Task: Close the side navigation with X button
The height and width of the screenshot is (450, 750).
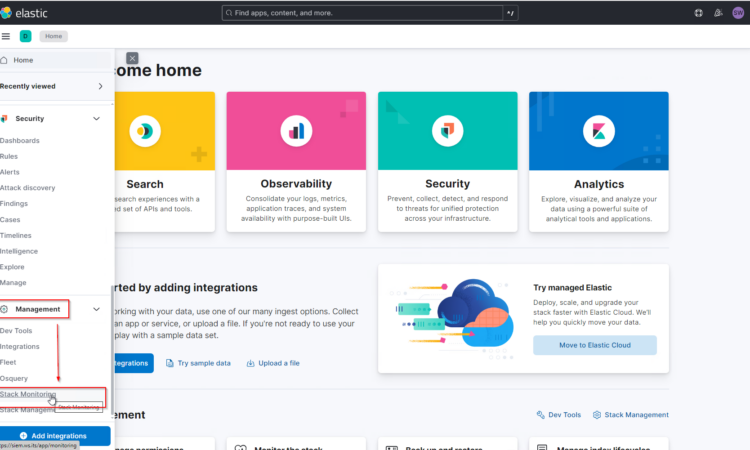Action: point(132,58)
